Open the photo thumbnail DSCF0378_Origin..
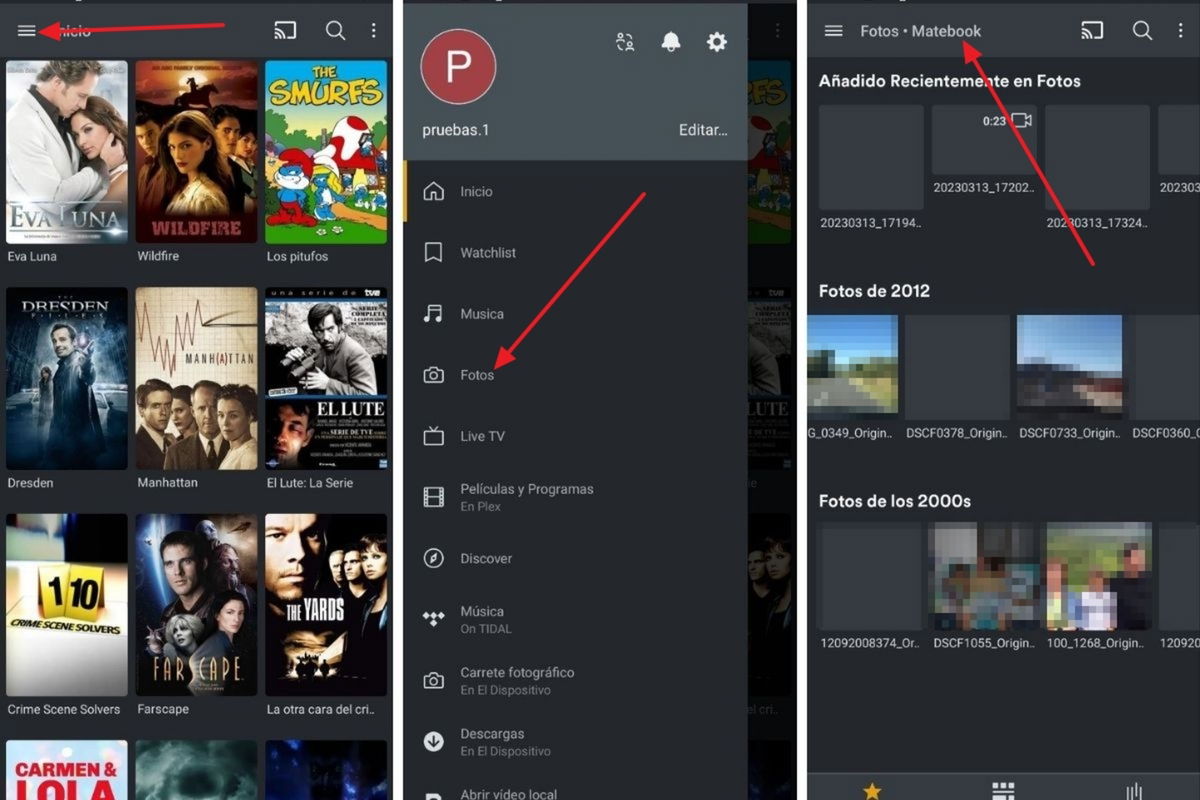The width and height of the screenshot is (1200, 800). [957, 368]
